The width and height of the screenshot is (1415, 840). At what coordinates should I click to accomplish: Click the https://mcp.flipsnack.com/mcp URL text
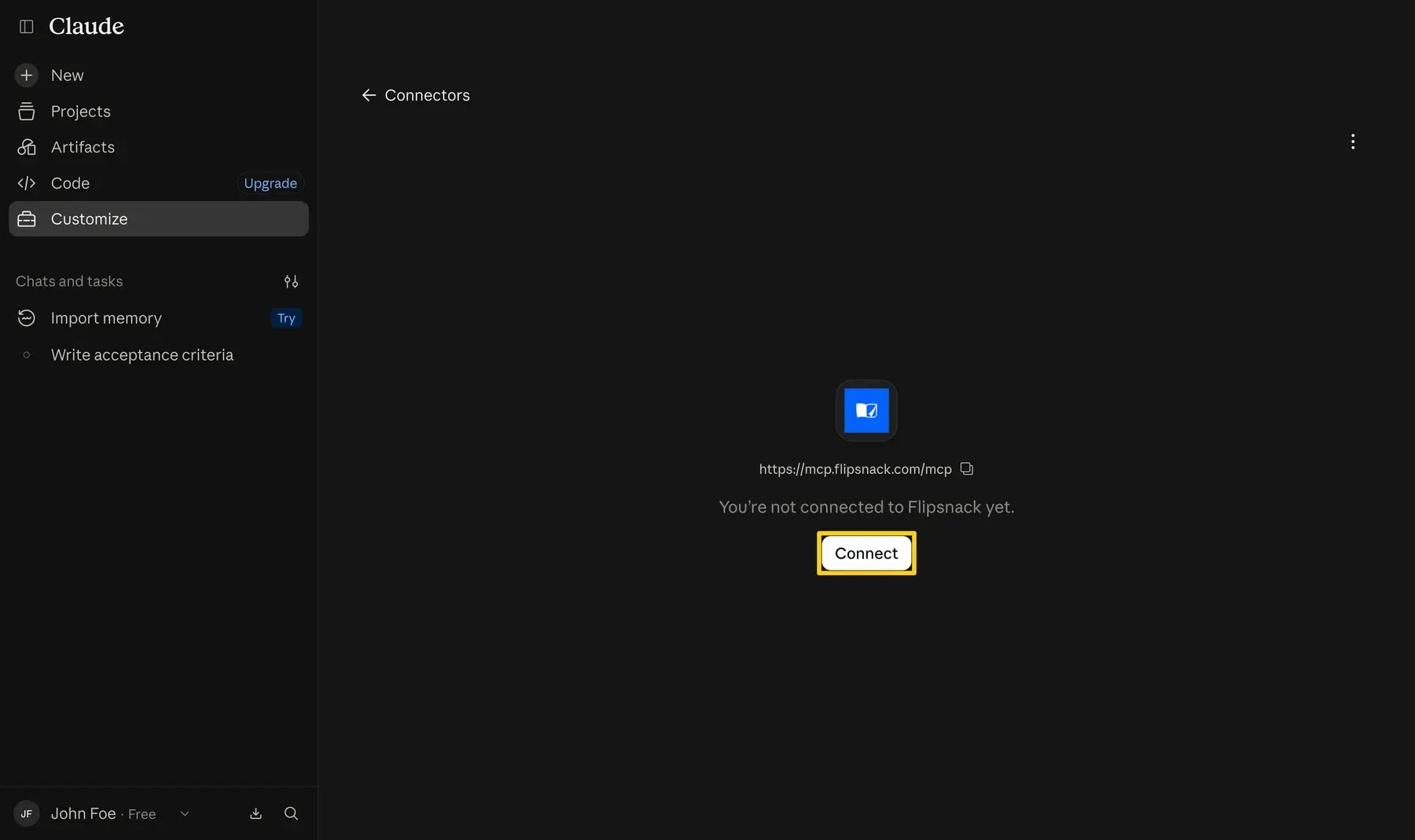[x=855, y=469]
